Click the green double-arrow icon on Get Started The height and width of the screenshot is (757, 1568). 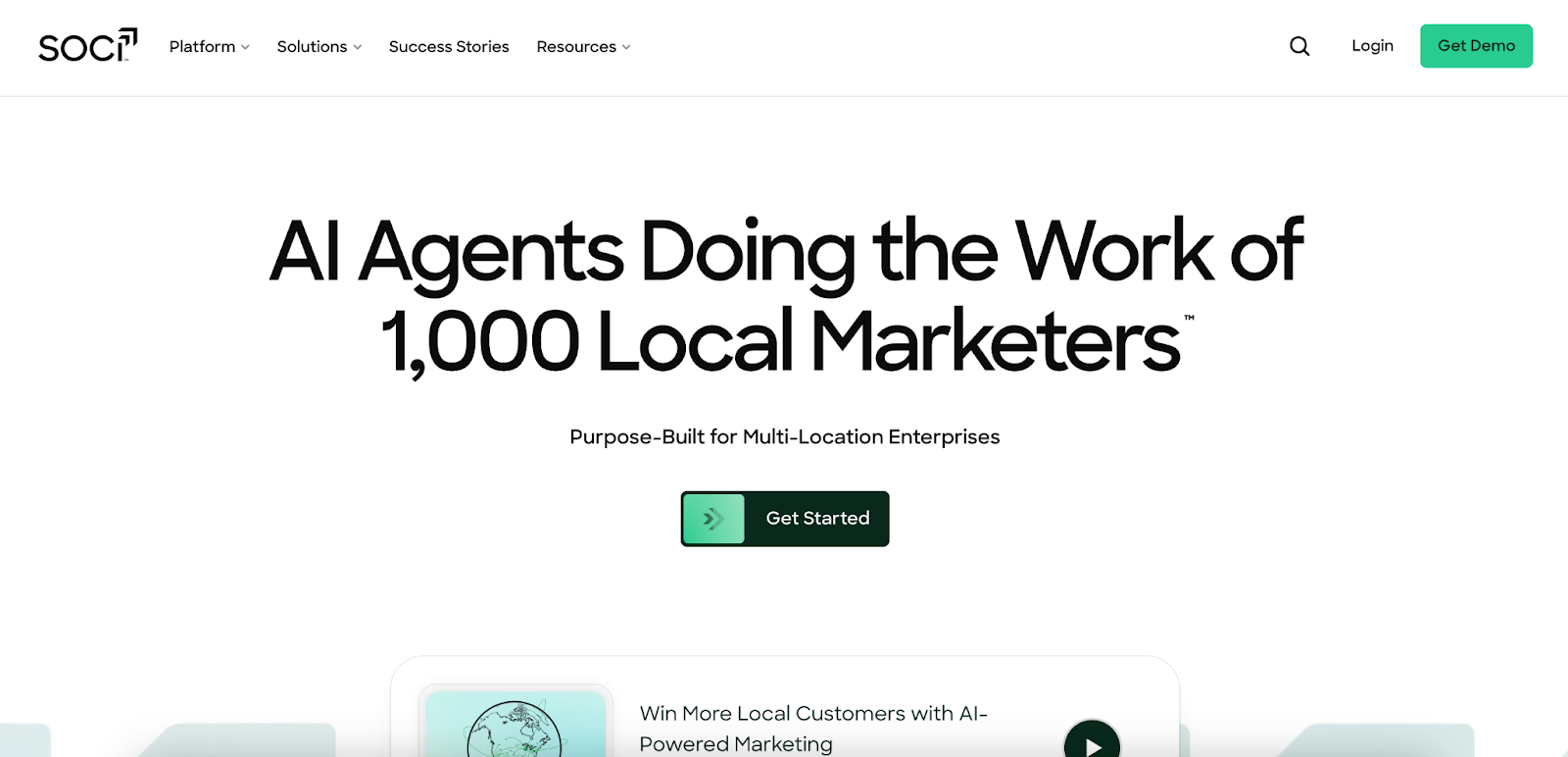pos(713,519)
